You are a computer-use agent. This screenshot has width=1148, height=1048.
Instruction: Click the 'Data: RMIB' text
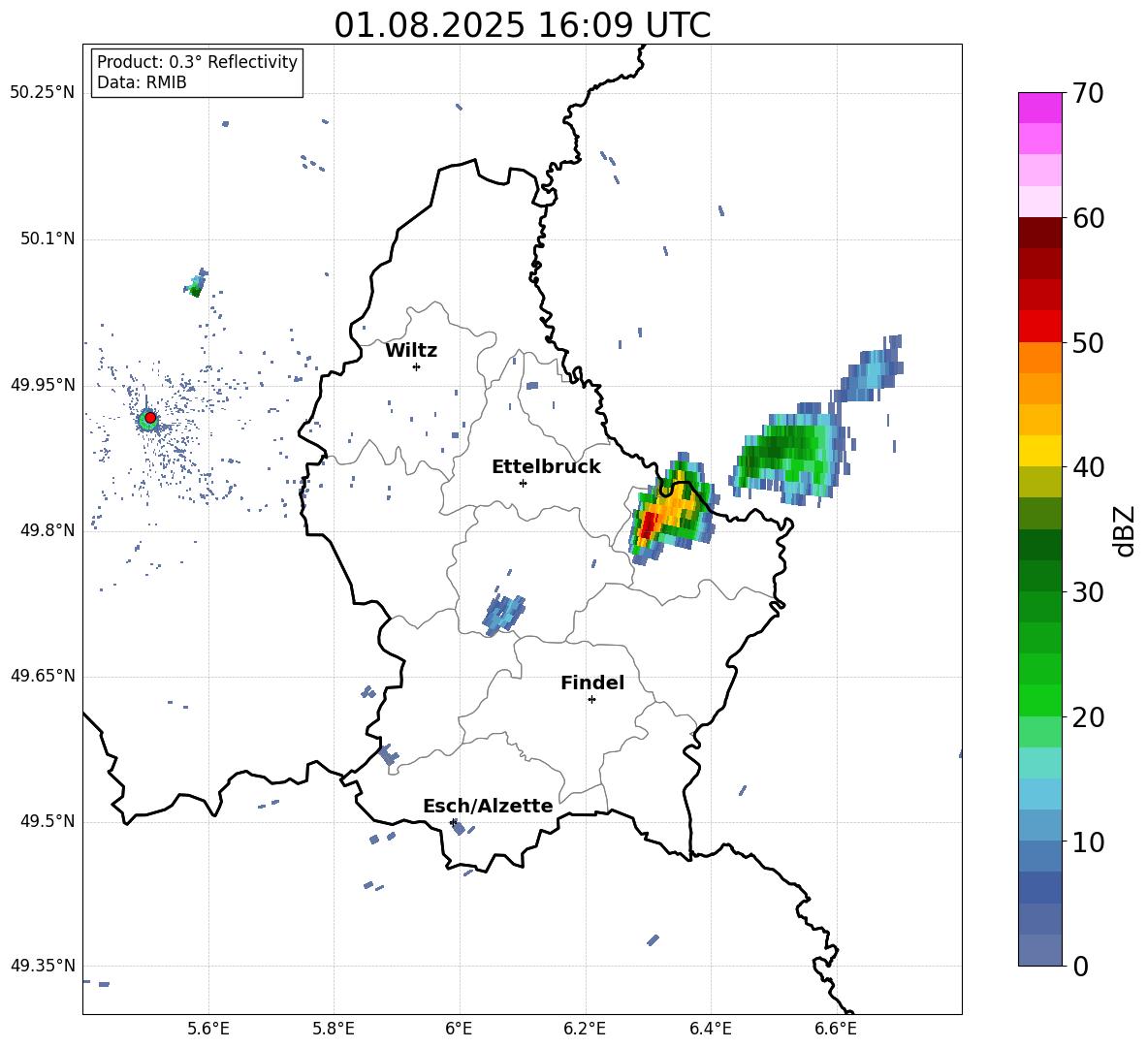coord(142,82)
